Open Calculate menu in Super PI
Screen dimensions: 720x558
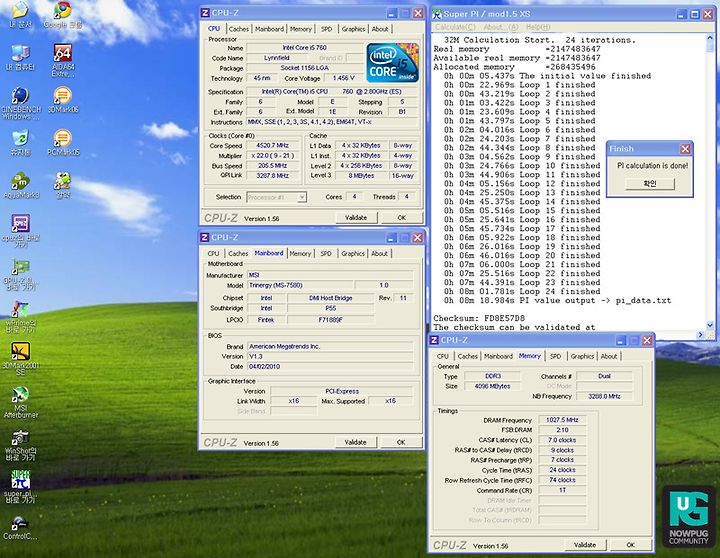point(455,27)
